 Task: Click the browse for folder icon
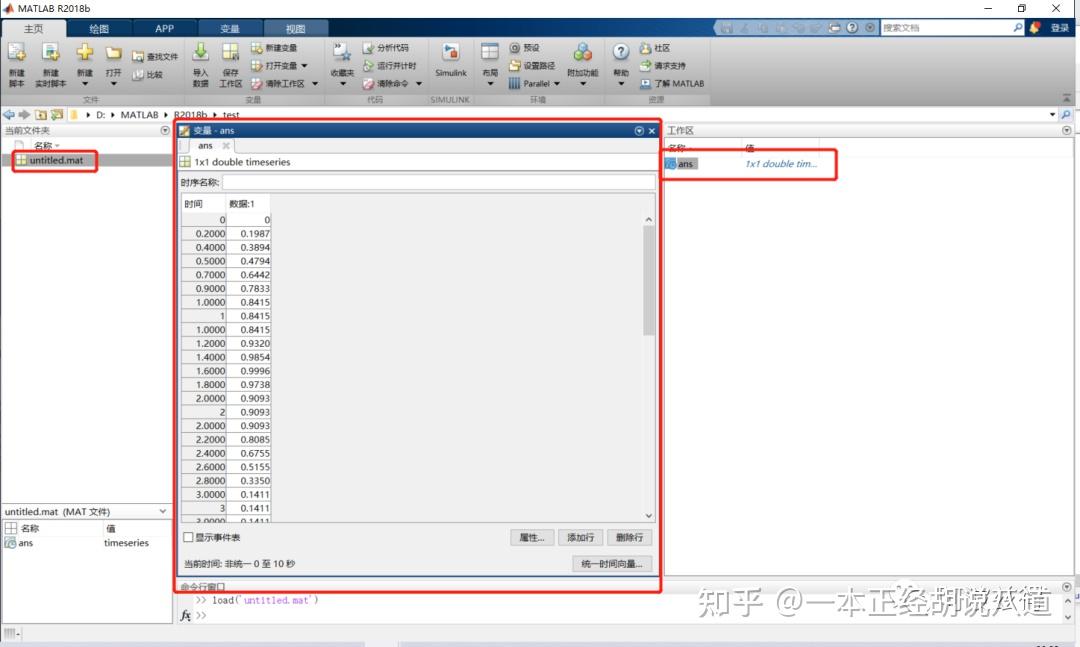[x=56, y=114]
